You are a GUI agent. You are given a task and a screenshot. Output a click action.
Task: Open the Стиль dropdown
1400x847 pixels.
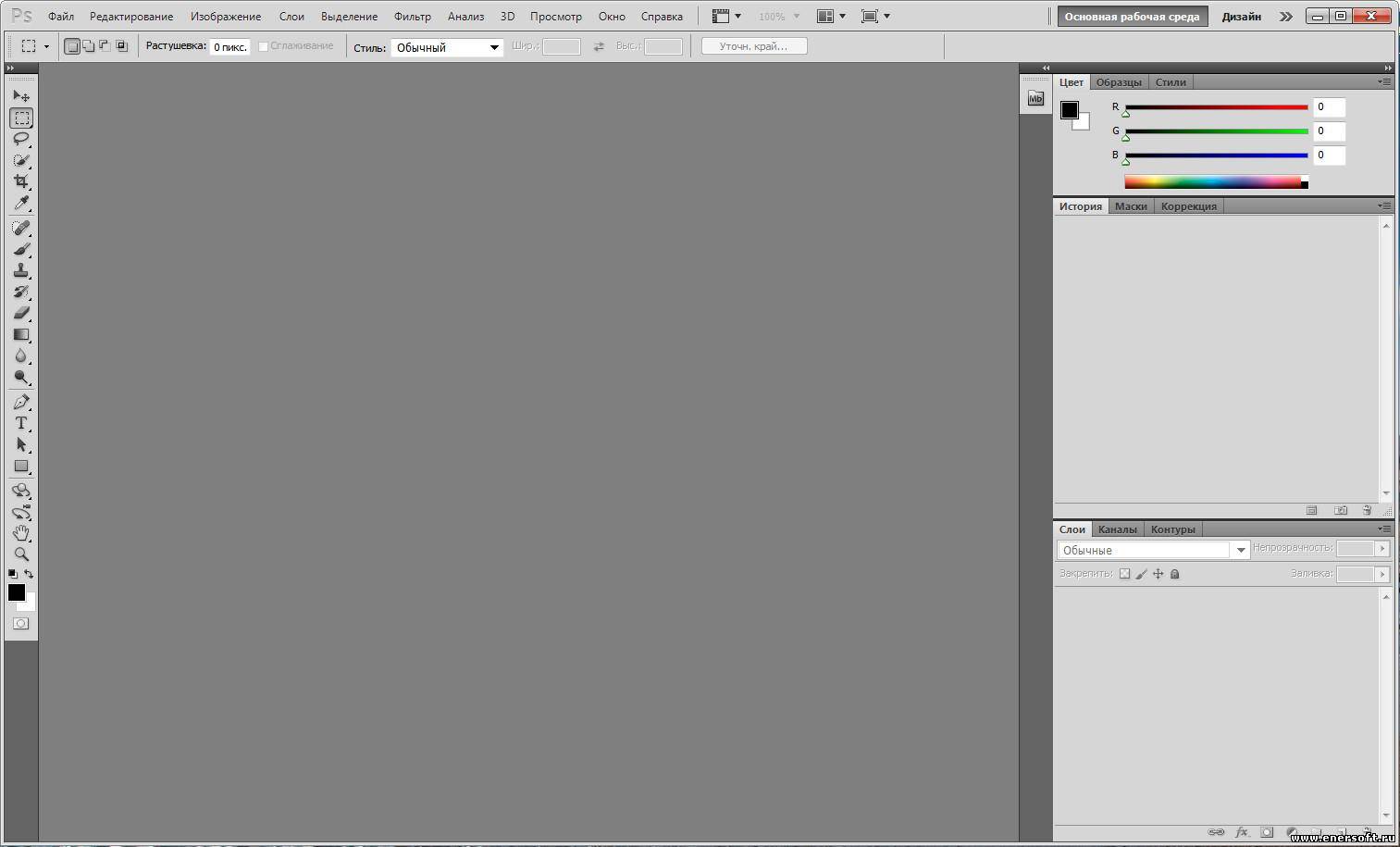pos(447,47)
